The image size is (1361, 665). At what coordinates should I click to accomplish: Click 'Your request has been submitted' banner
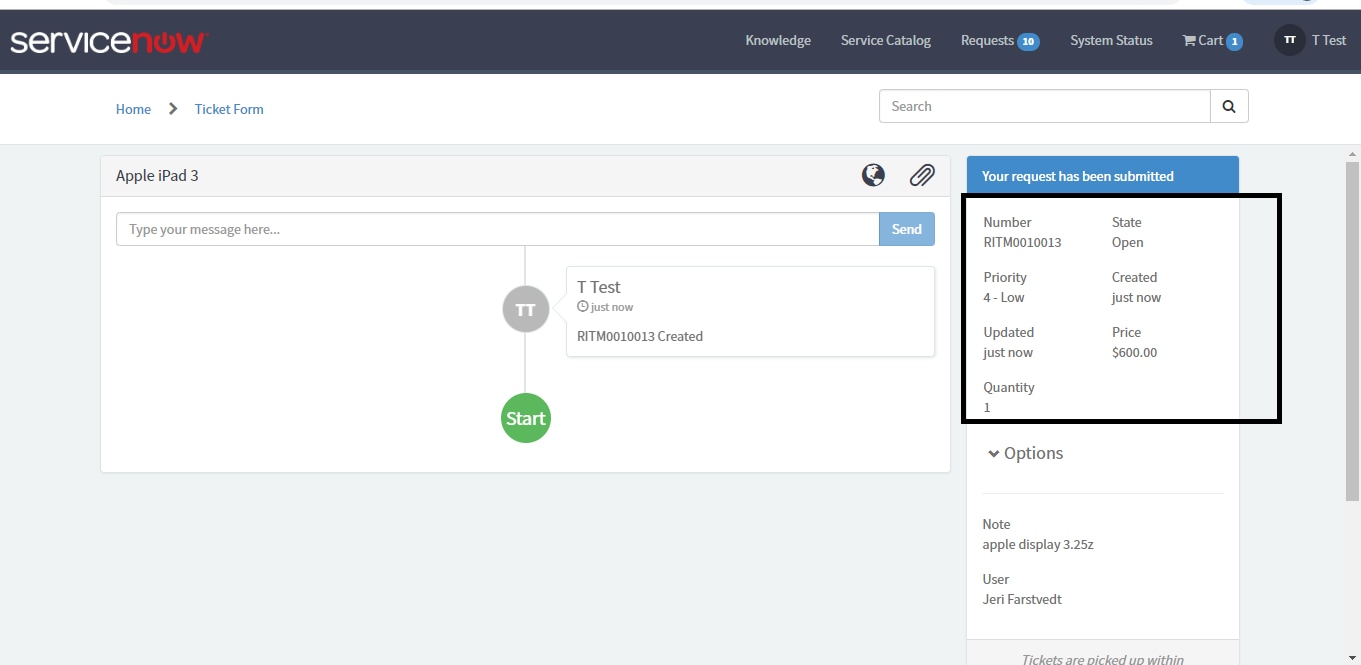tap(1103, 176)
